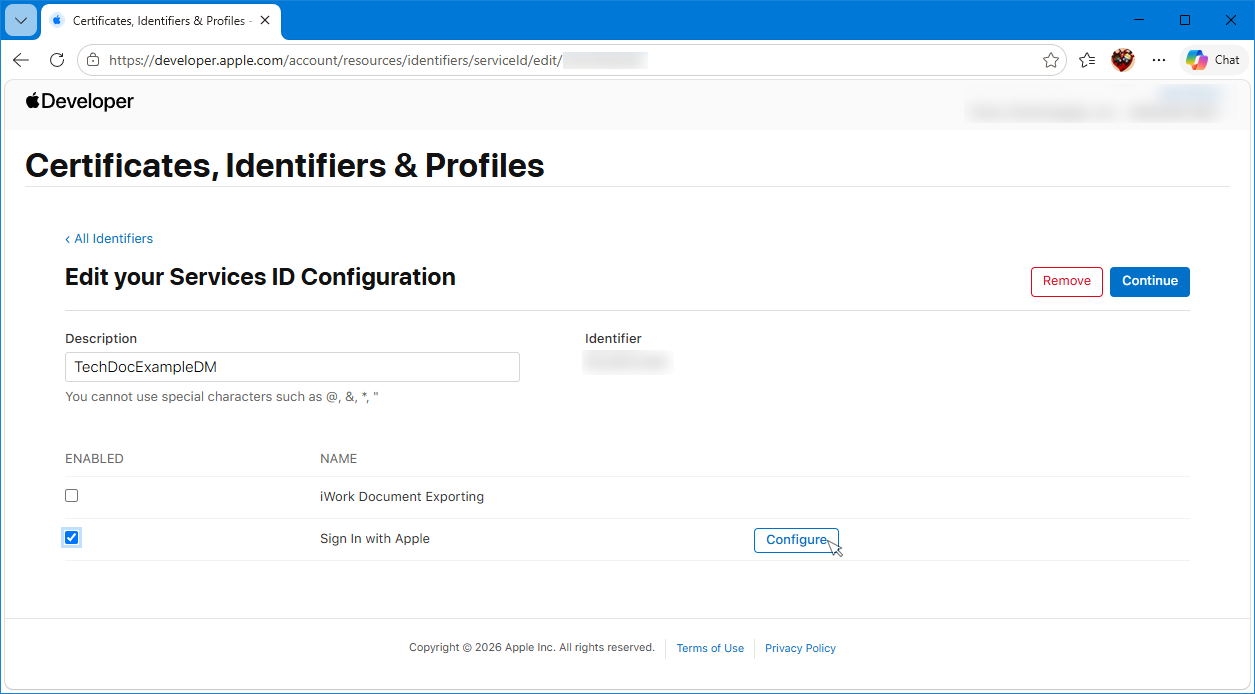Open the browser tab actions dropdown
Screen dimensions: 1255x694
pyautogui.click(x=21, y=20)
